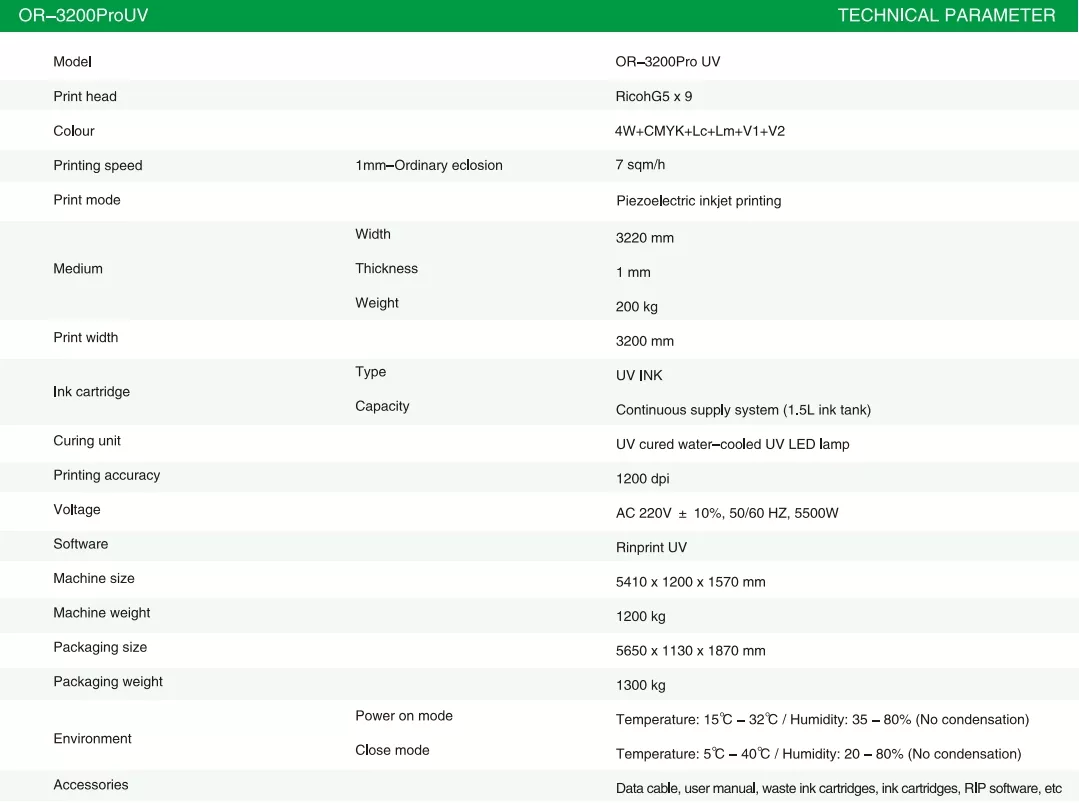1079x803 pixels.
Task: Select the Print head row label
Action: (85, 97)
